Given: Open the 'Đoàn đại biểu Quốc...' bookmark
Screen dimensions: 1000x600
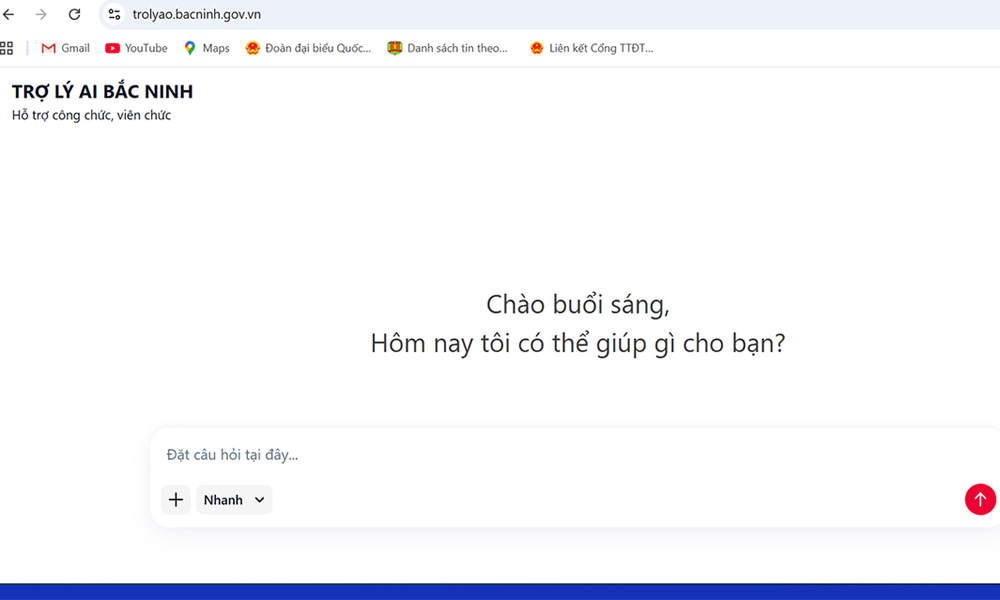Looking at the screenshot, I should [308, 47].
